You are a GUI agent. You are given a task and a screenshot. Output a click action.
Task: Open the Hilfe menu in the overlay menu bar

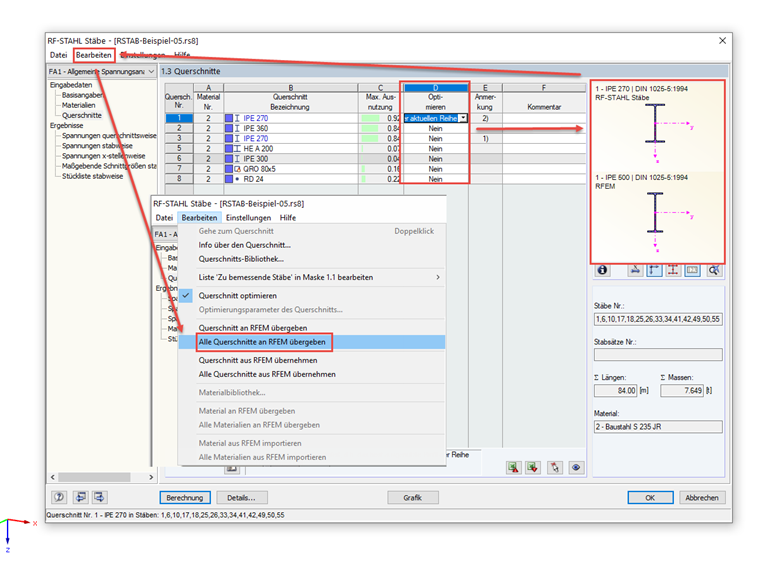[287, 218]
